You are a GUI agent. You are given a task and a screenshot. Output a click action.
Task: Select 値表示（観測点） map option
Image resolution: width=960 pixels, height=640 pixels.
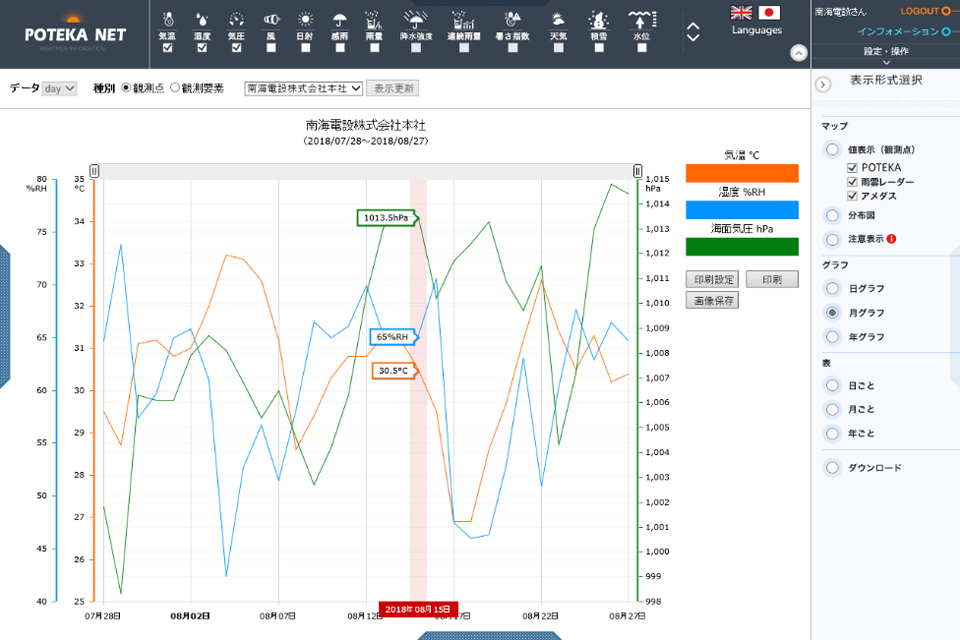832,149
